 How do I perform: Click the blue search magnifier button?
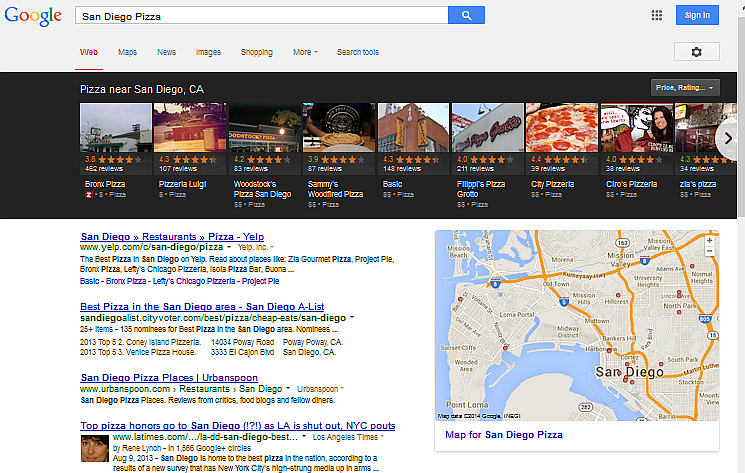point(466,15)
